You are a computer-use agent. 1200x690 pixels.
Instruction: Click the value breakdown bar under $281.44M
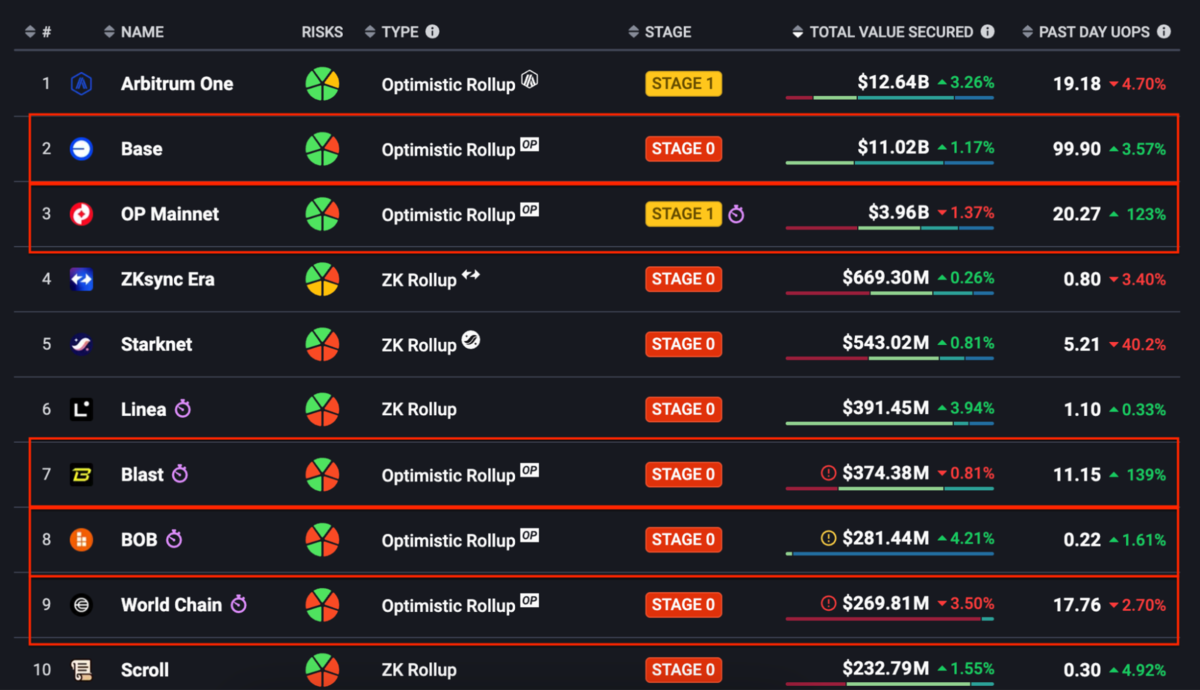[890, 553]
